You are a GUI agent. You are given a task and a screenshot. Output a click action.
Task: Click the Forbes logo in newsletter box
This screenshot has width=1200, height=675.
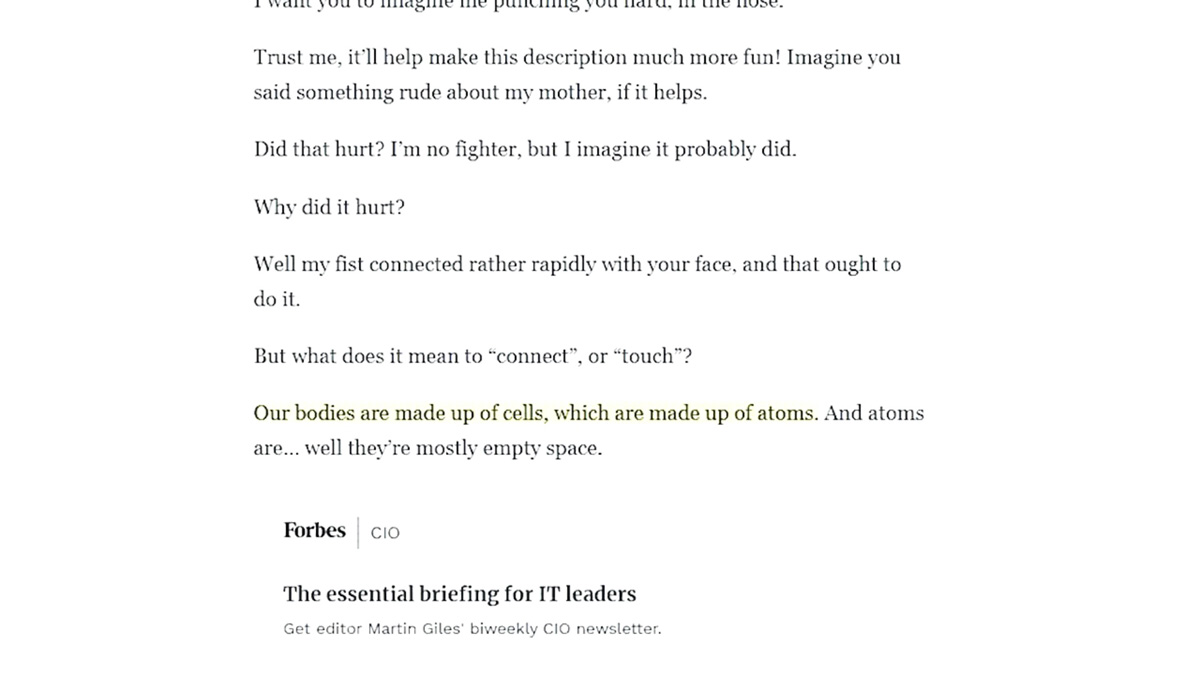click(314, 531)
